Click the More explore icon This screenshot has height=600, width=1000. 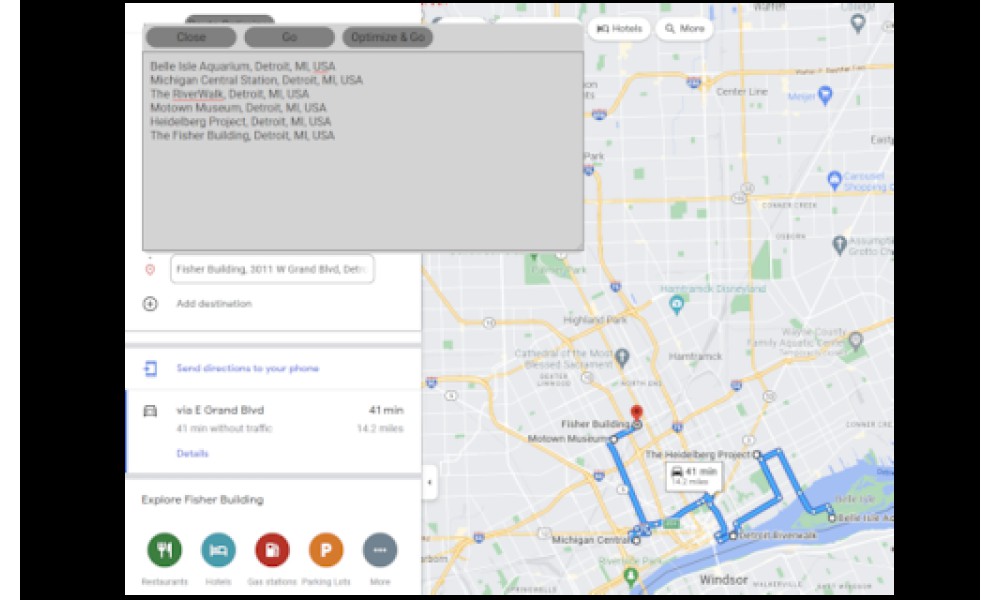click(x=380, y=550)
